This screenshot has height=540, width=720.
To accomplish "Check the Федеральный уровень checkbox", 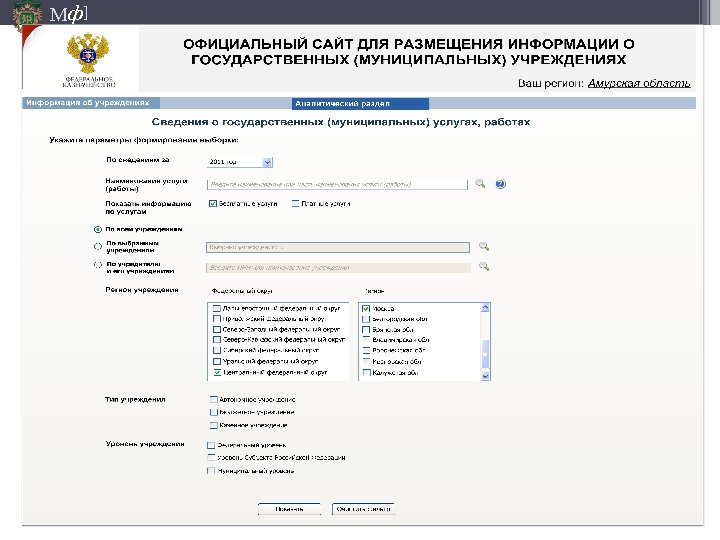I will [x=211, y=445].
